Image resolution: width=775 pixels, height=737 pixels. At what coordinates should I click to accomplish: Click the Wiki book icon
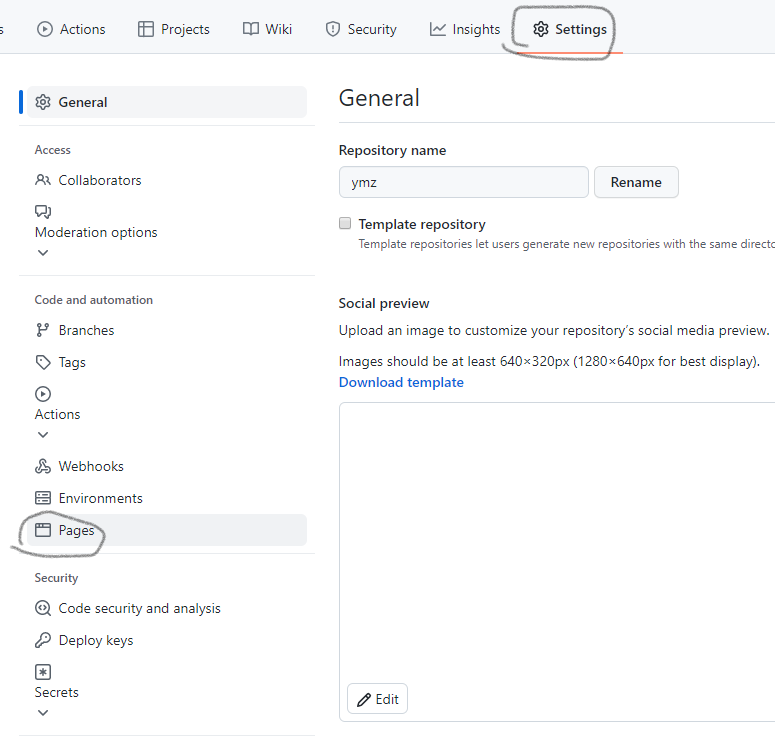pyautogui.click(x=251, y=29)
